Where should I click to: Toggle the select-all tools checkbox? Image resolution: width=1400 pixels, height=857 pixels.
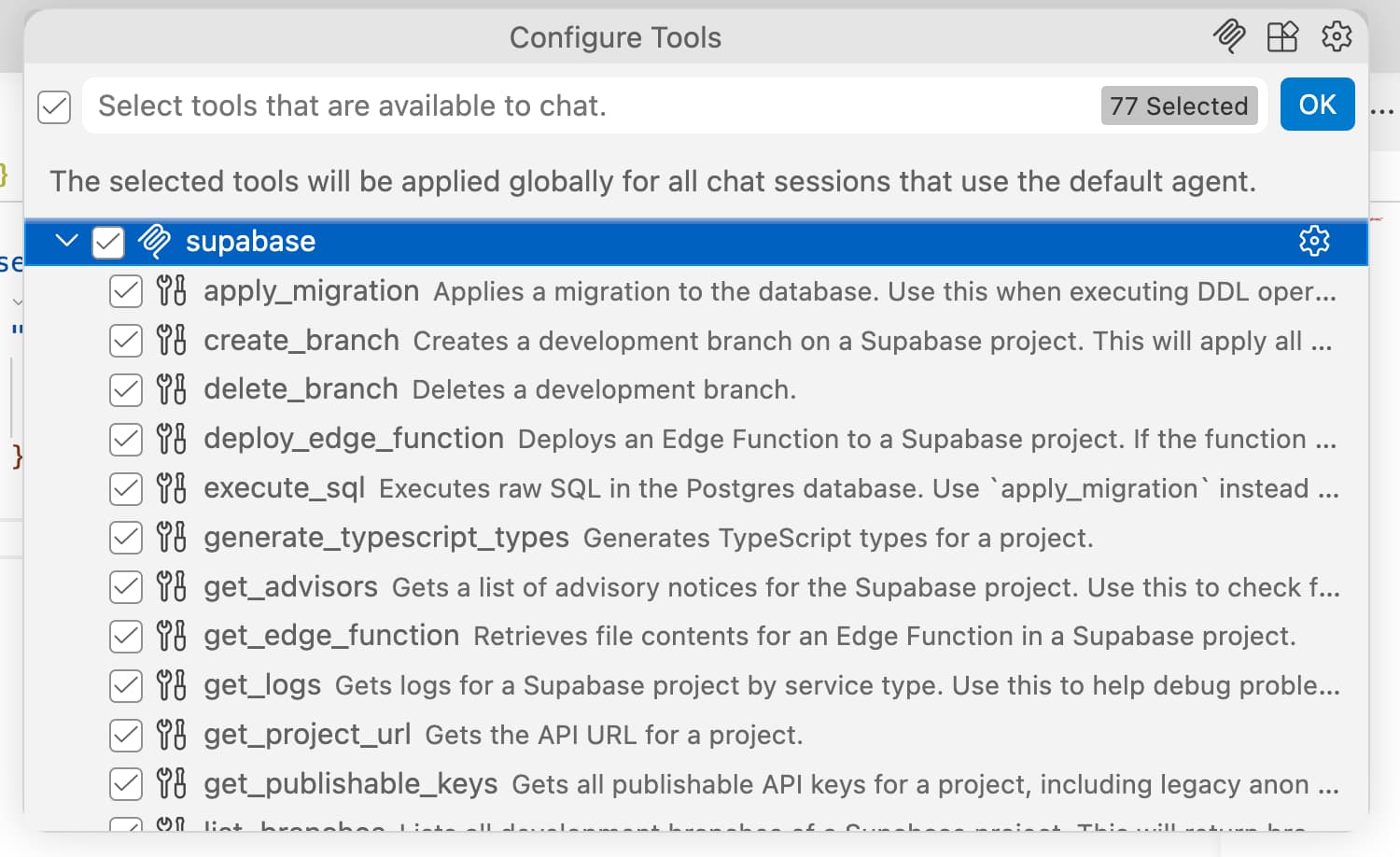tap(54, 106)
